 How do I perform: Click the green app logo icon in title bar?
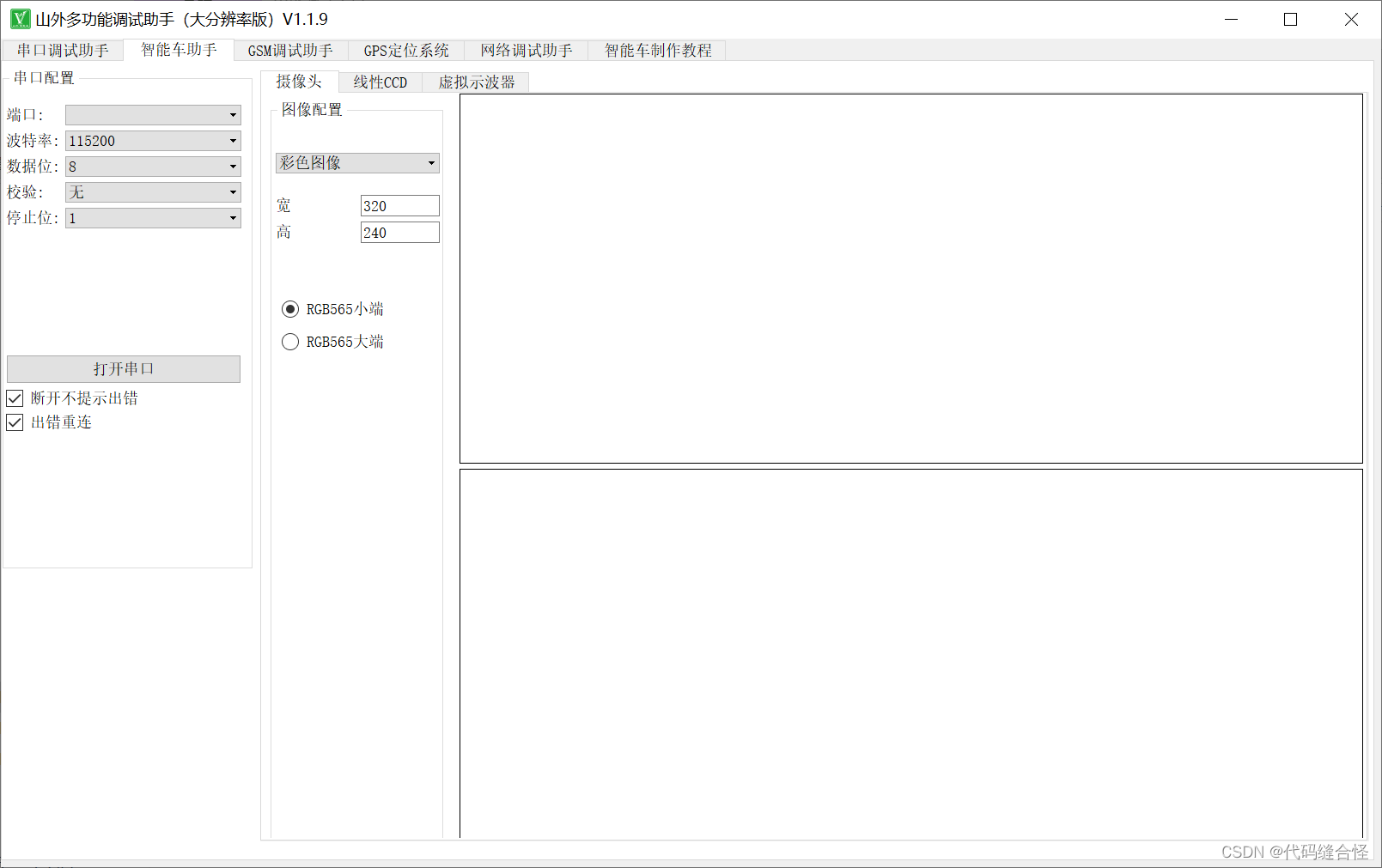[x=20, y=19]
